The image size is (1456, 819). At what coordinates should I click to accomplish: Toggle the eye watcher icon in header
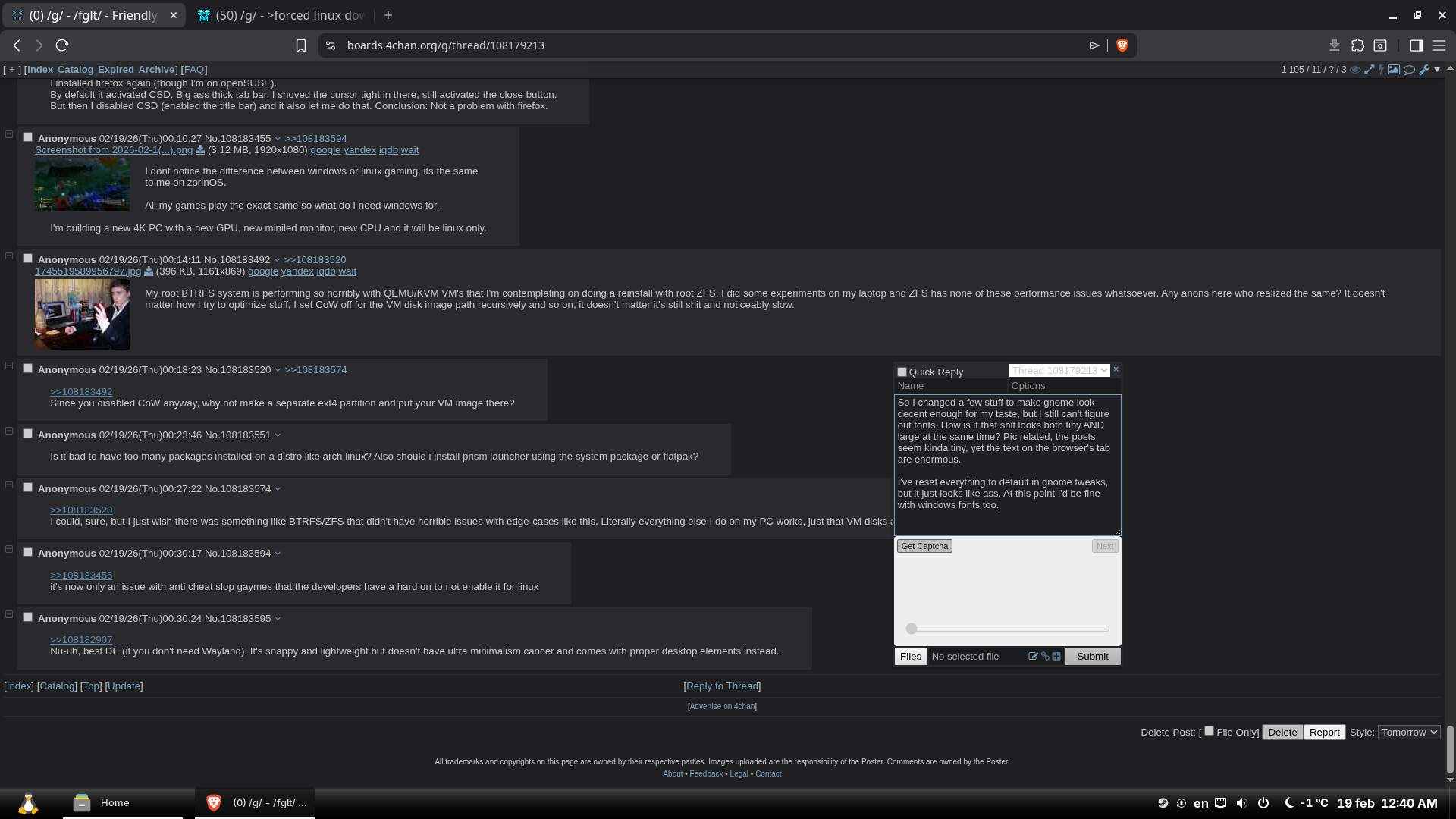1355,69
